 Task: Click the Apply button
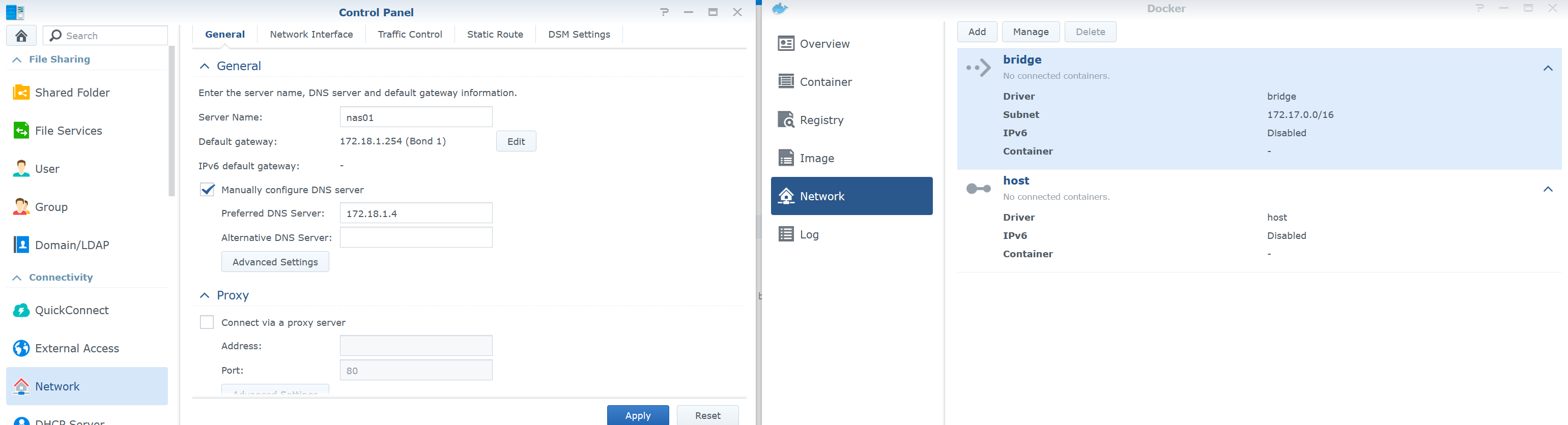[638, 415]
